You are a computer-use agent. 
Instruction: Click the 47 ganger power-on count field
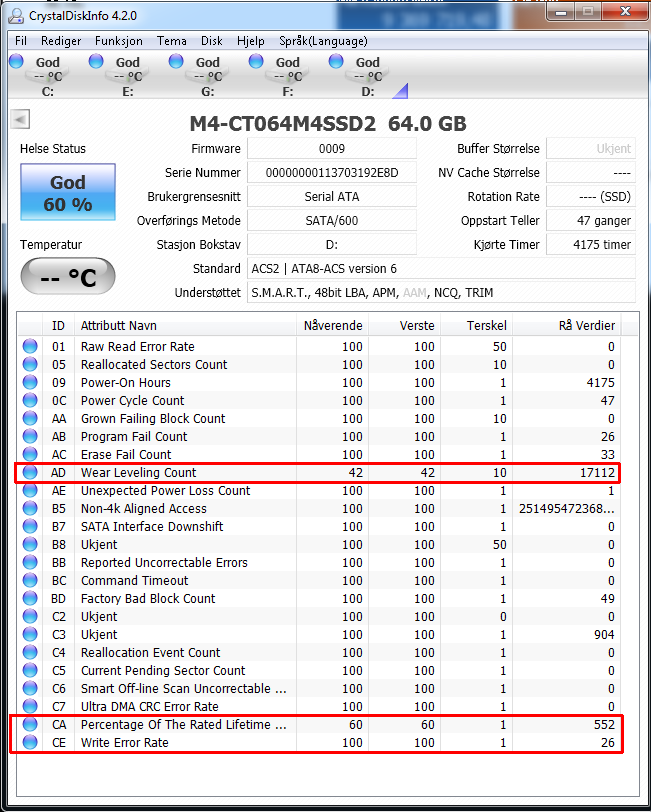point(591,221)
